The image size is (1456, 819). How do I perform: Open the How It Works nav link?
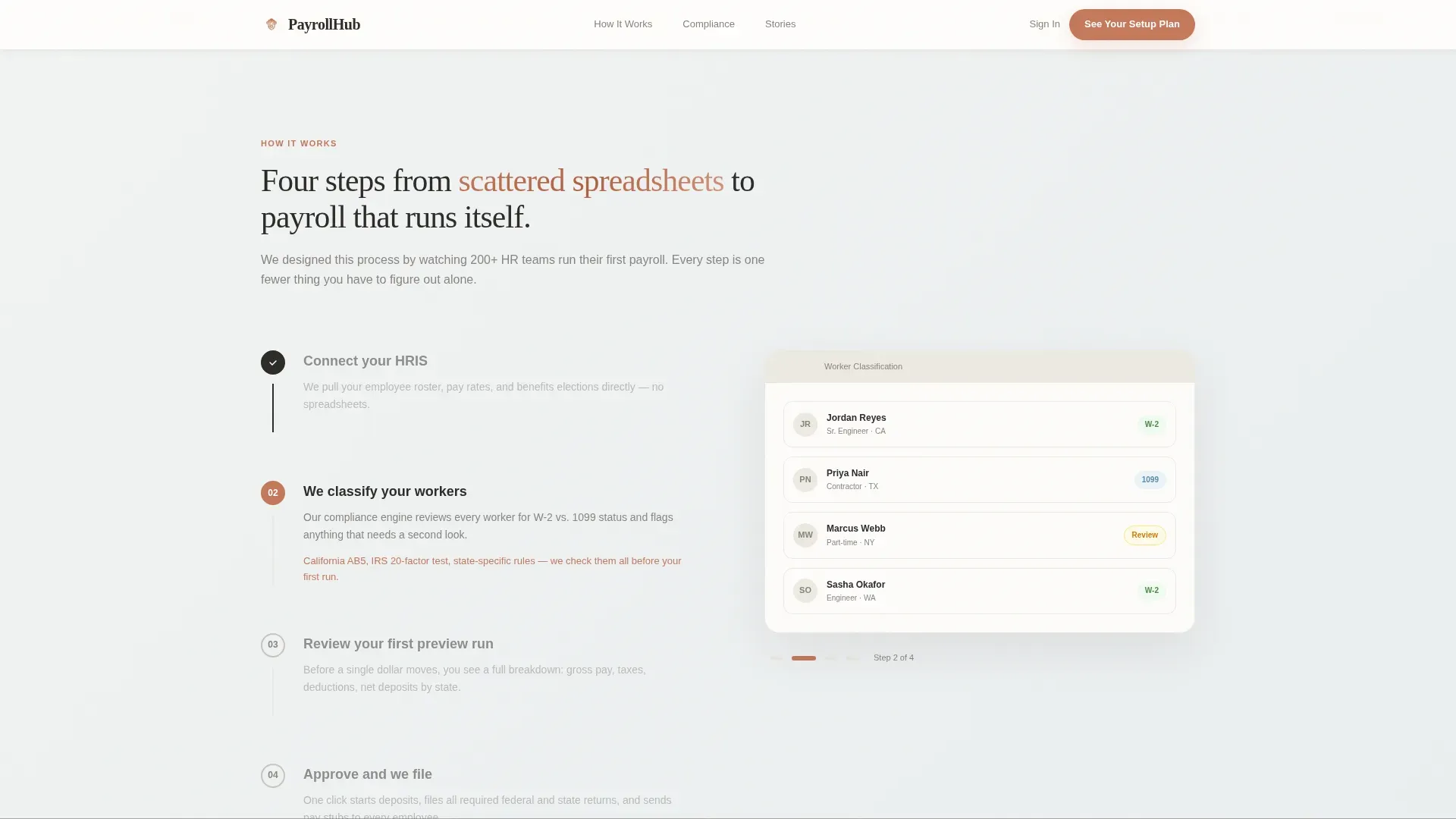click(623, 24)
